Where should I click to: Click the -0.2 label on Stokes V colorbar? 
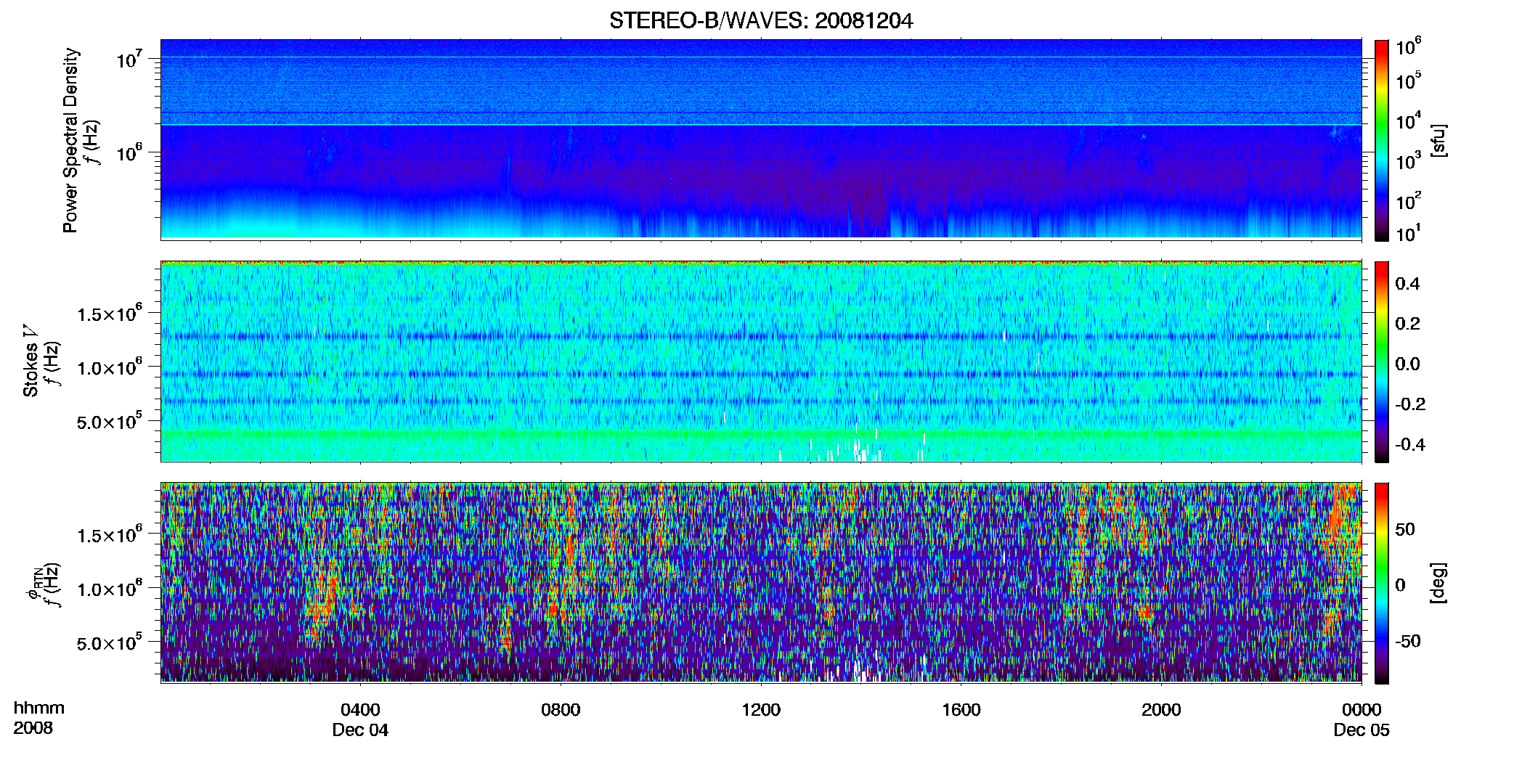tap(1410, 404)
